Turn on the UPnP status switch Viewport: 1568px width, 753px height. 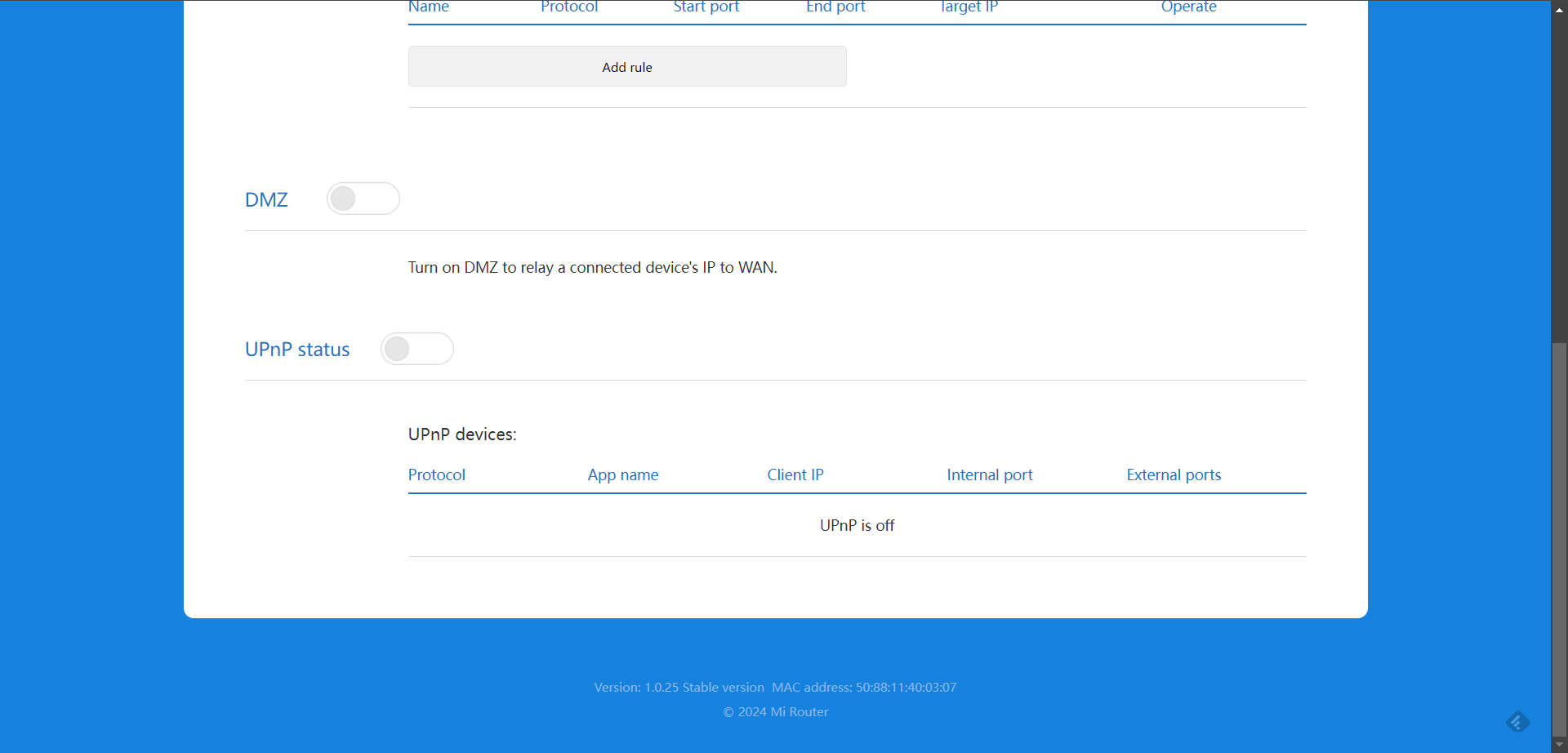pyautogui.click(x=416, y=349)
